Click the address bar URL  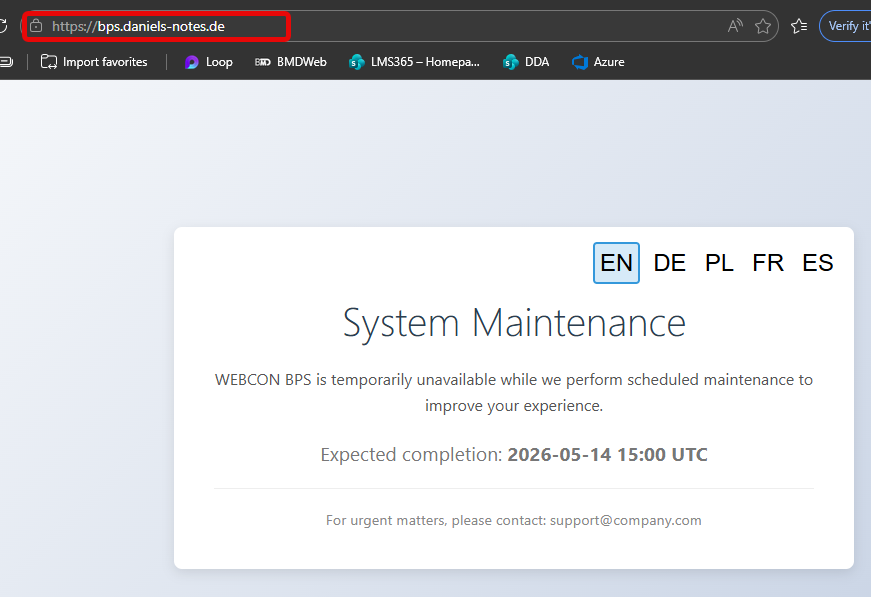click(x=138, y=26)
